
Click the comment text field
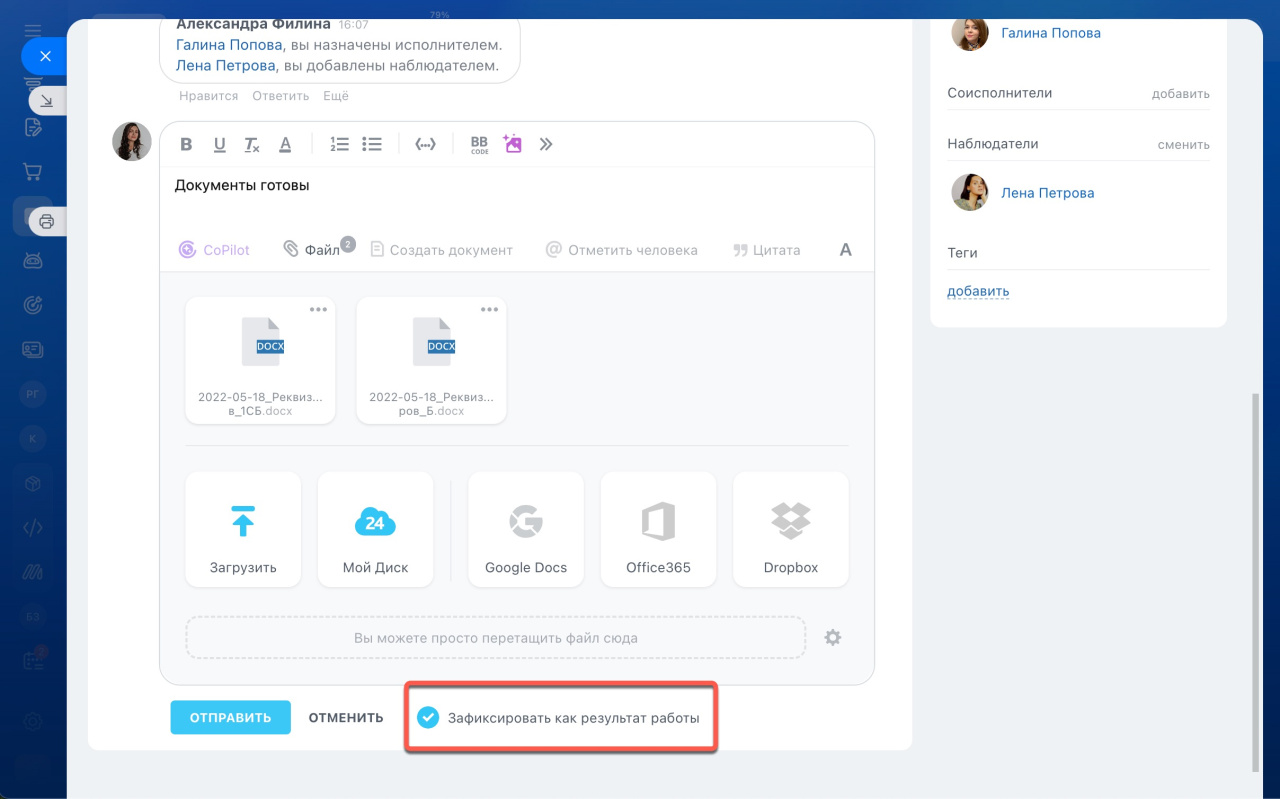point(516,196)
